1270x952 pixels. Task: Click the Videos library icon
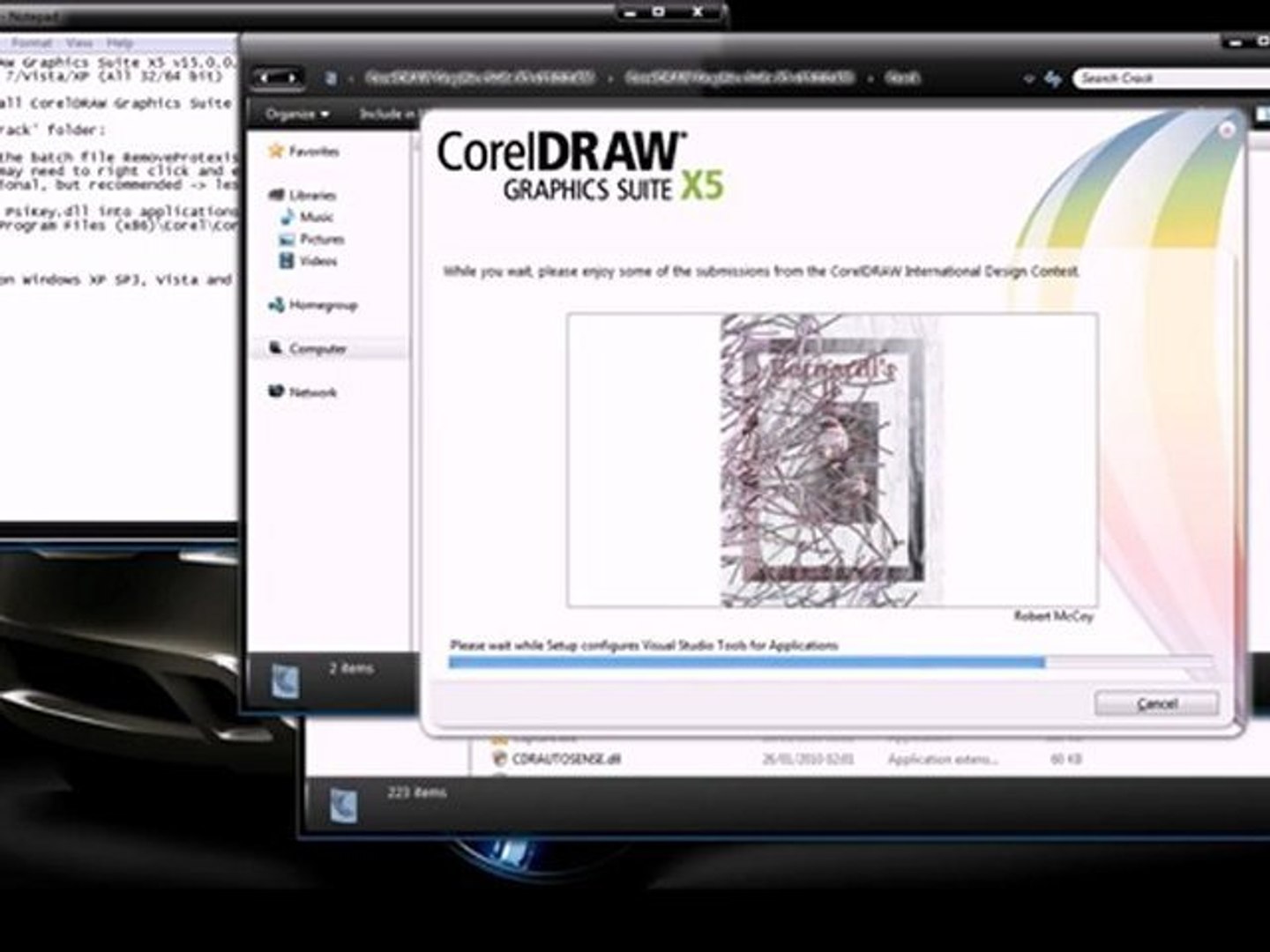(287, 261)
